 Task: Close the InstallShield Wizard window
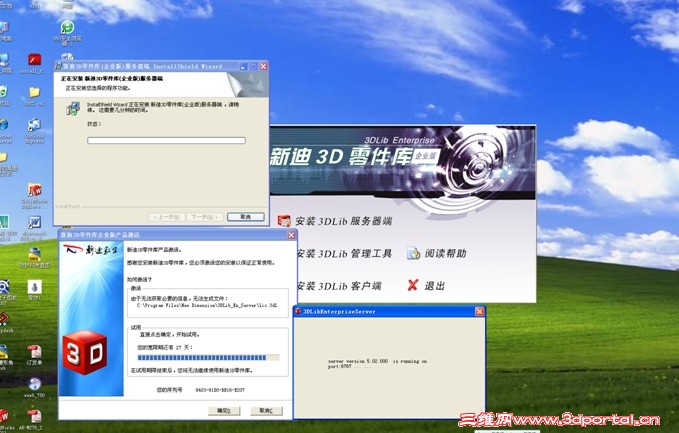pos(263,66)
